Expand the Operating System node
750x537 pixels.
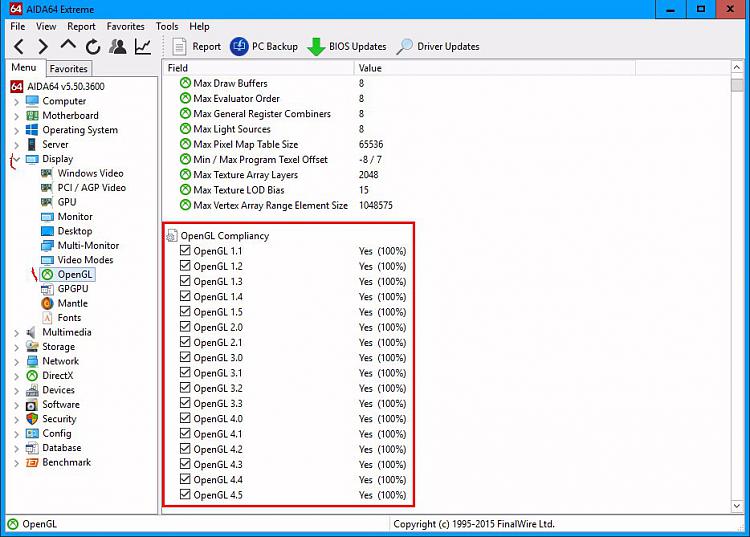(x=16, y=130)
